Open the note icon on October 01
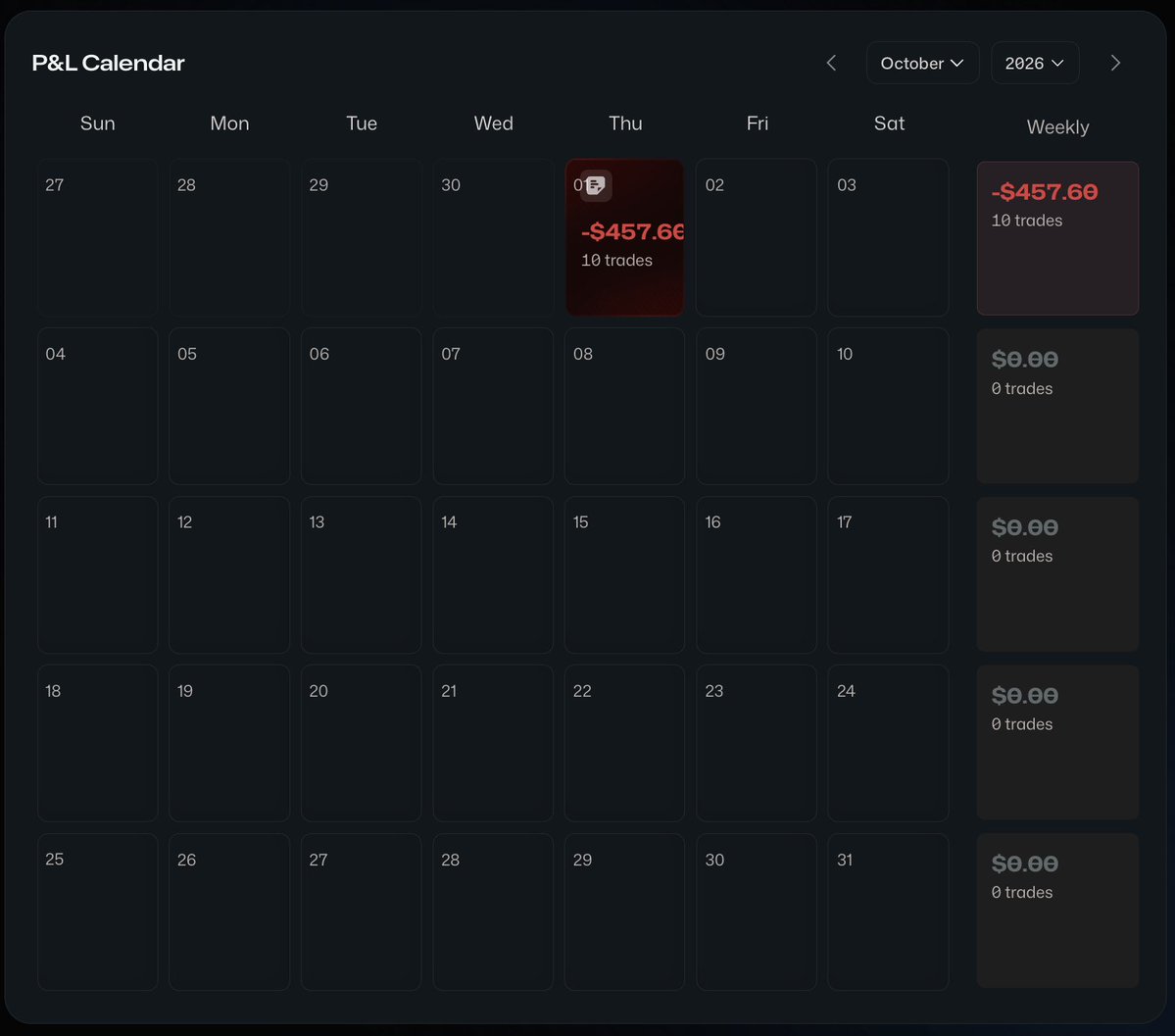 tap(596, 185)
